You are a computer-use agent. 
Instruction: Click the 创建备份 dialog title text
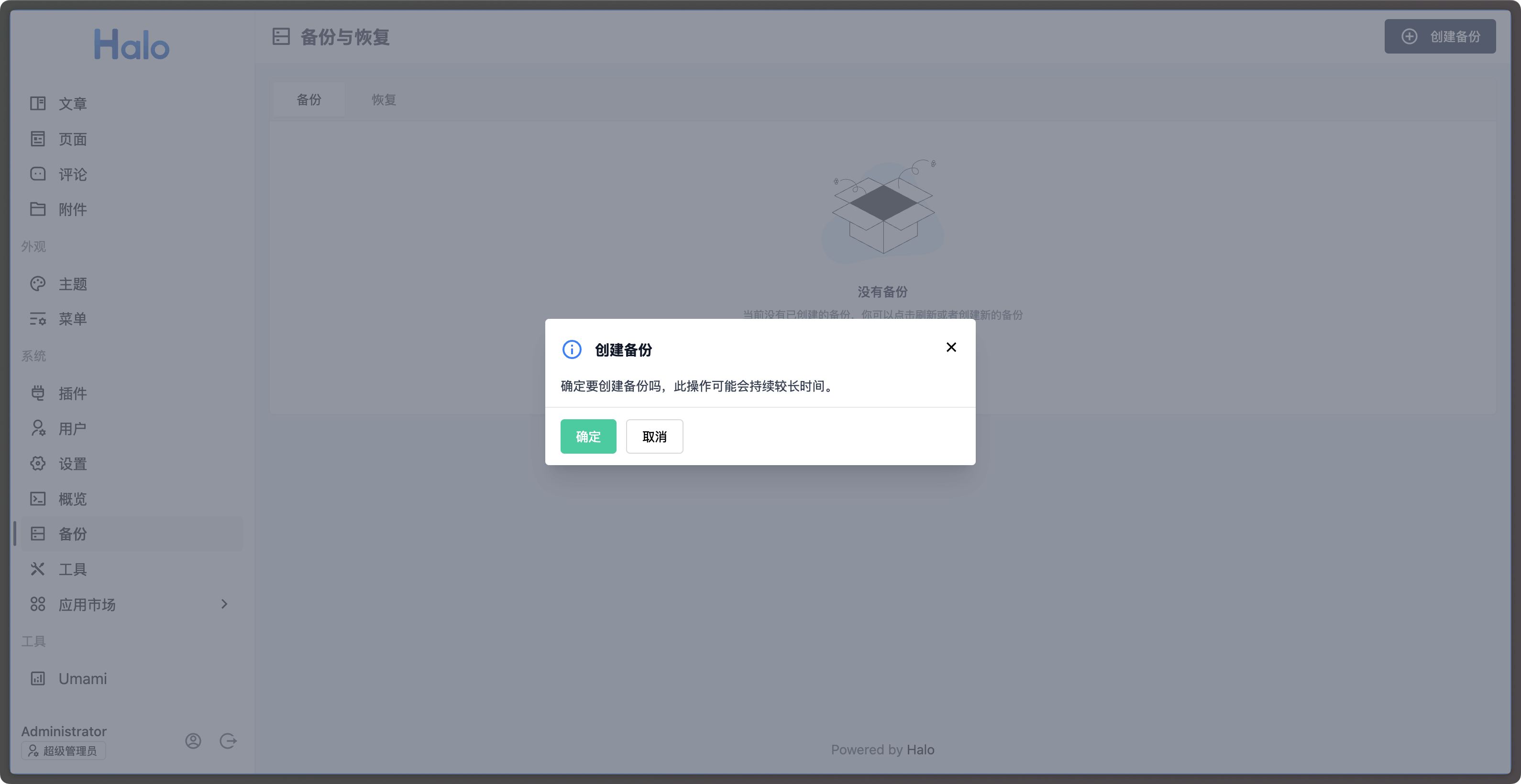pos(623,350)
